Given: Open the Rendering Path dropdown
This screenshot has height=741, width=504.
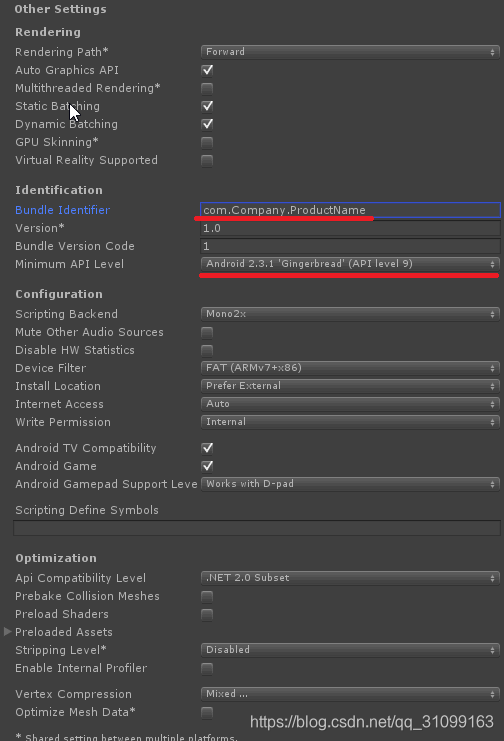Looking at the screenshot, I should tap(350, 52).
